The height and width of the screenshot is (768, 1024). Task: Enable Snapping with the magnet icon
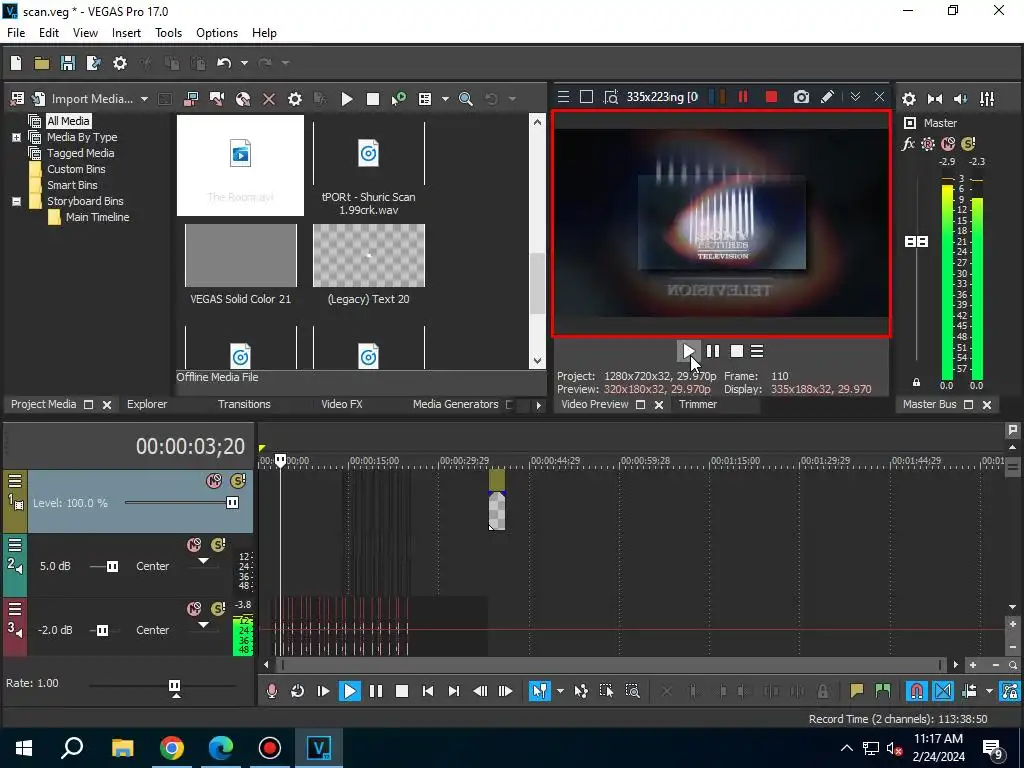[917, 691]
